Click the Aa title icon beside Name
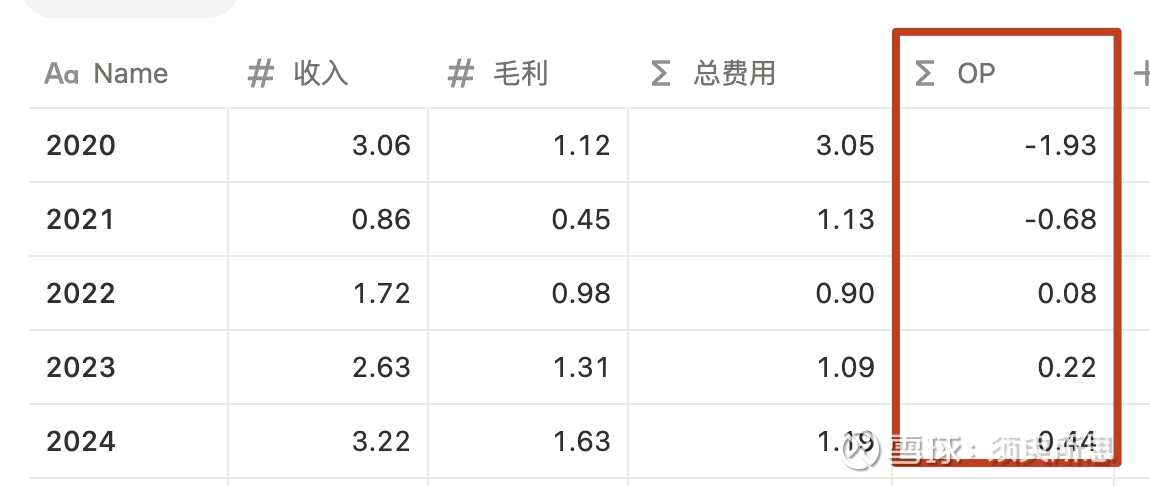Image resolution: width=1150 pixels, height=486 pixels. 62,74
